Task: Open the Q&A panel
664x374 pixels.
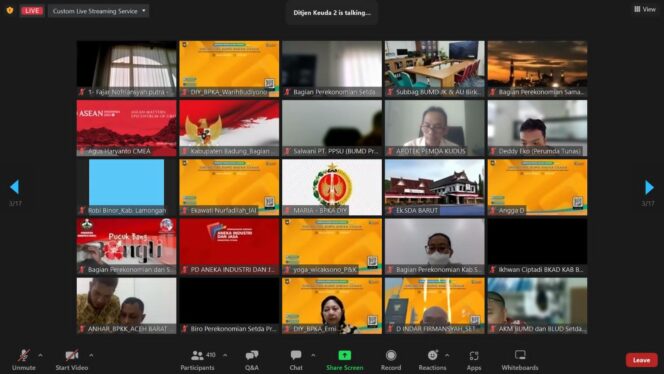Action: tap(252, 359)
